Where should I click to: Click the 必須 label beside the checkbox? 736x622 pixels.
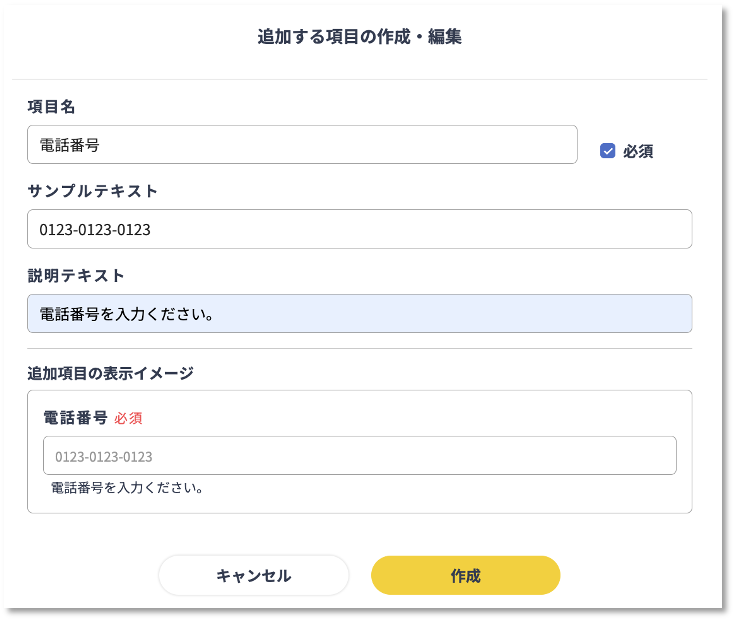[638, 152]
